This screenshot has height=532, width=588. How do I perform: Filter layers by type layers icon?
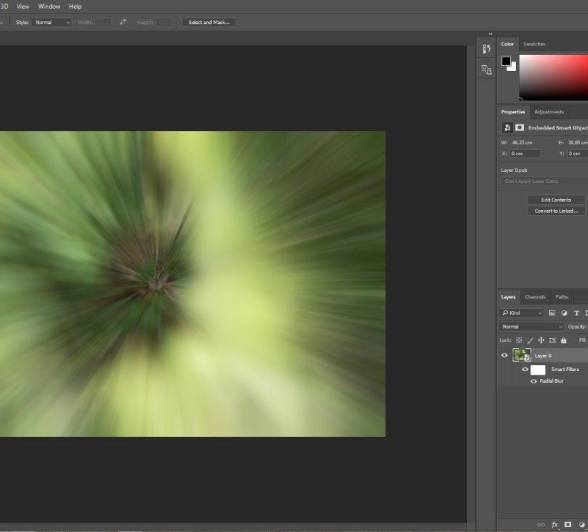pos(576,313)
